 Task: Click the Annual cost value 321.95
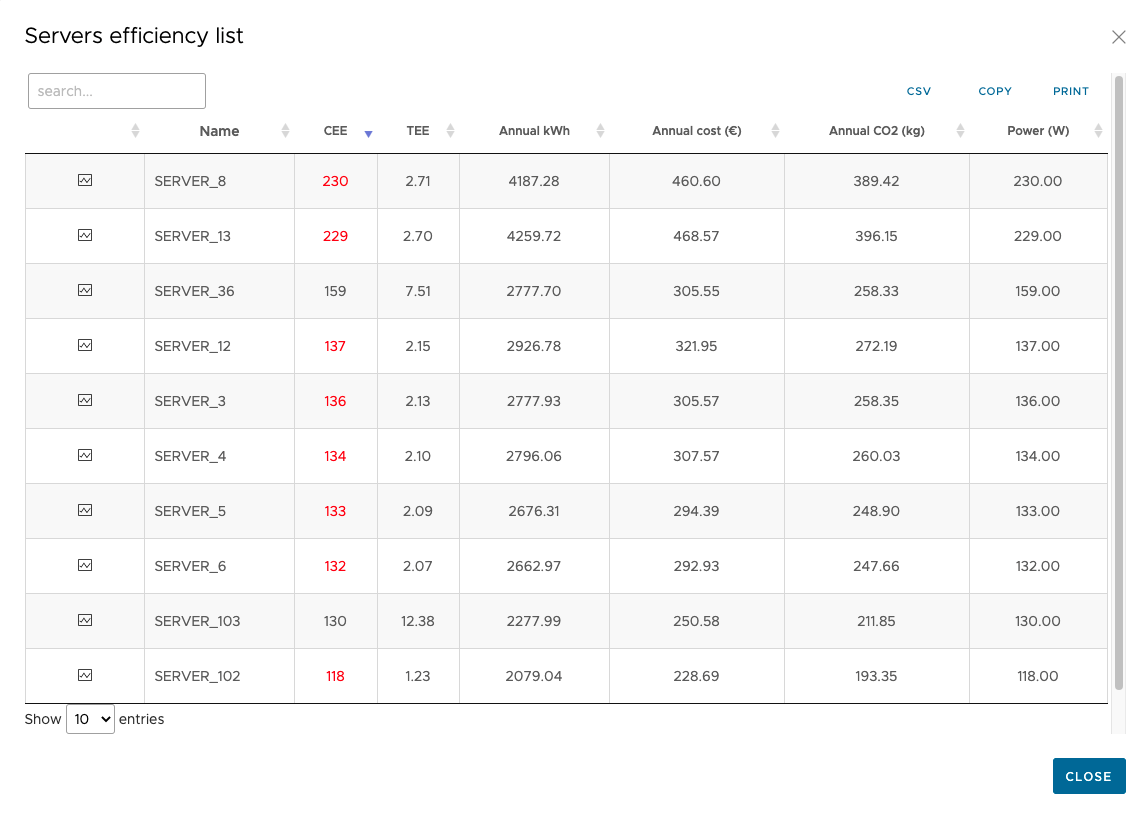697,346
